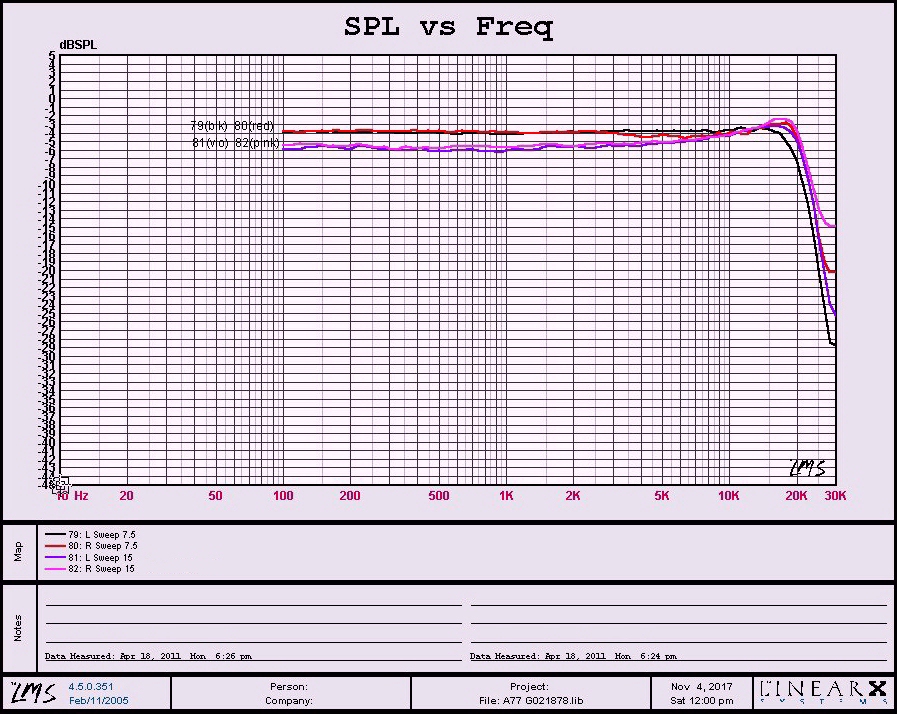Viewport: 897px width, 714px height.
Task: Click the cursor marker at the graph origin
Action: (x=61, y=485)
